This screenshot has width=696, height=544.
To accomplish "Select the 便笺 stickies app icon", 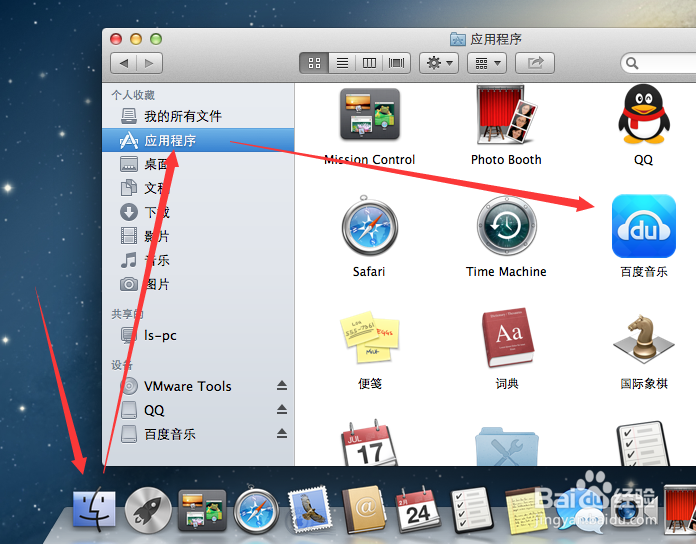I will [369, 337].
